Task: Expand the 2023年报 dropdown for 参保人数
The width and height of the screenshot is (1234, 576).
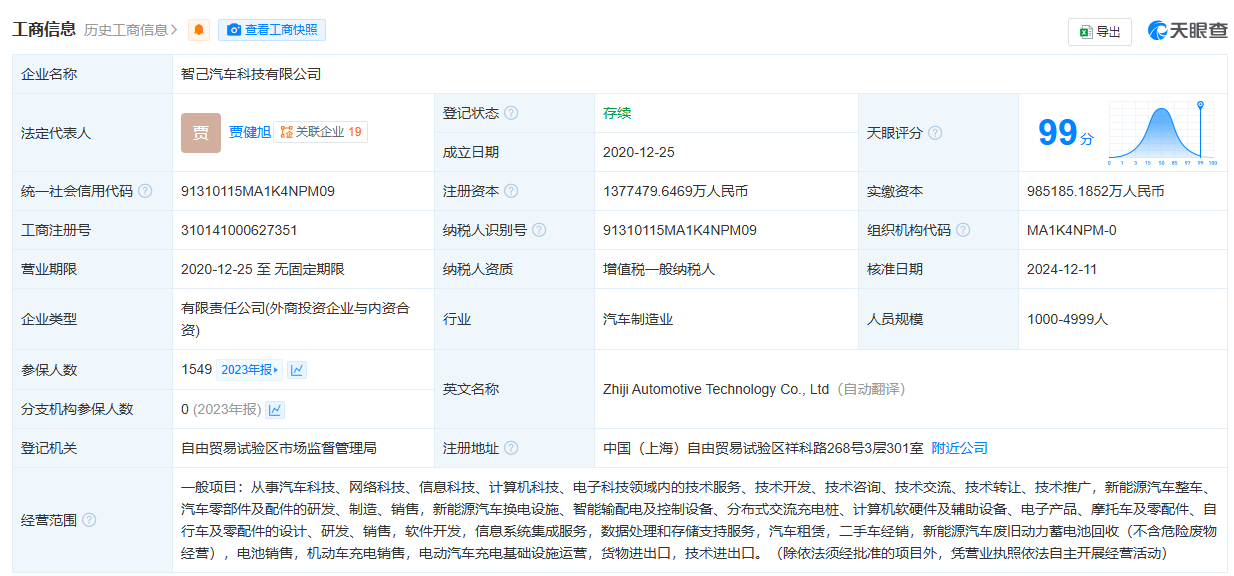Action: 250,370
